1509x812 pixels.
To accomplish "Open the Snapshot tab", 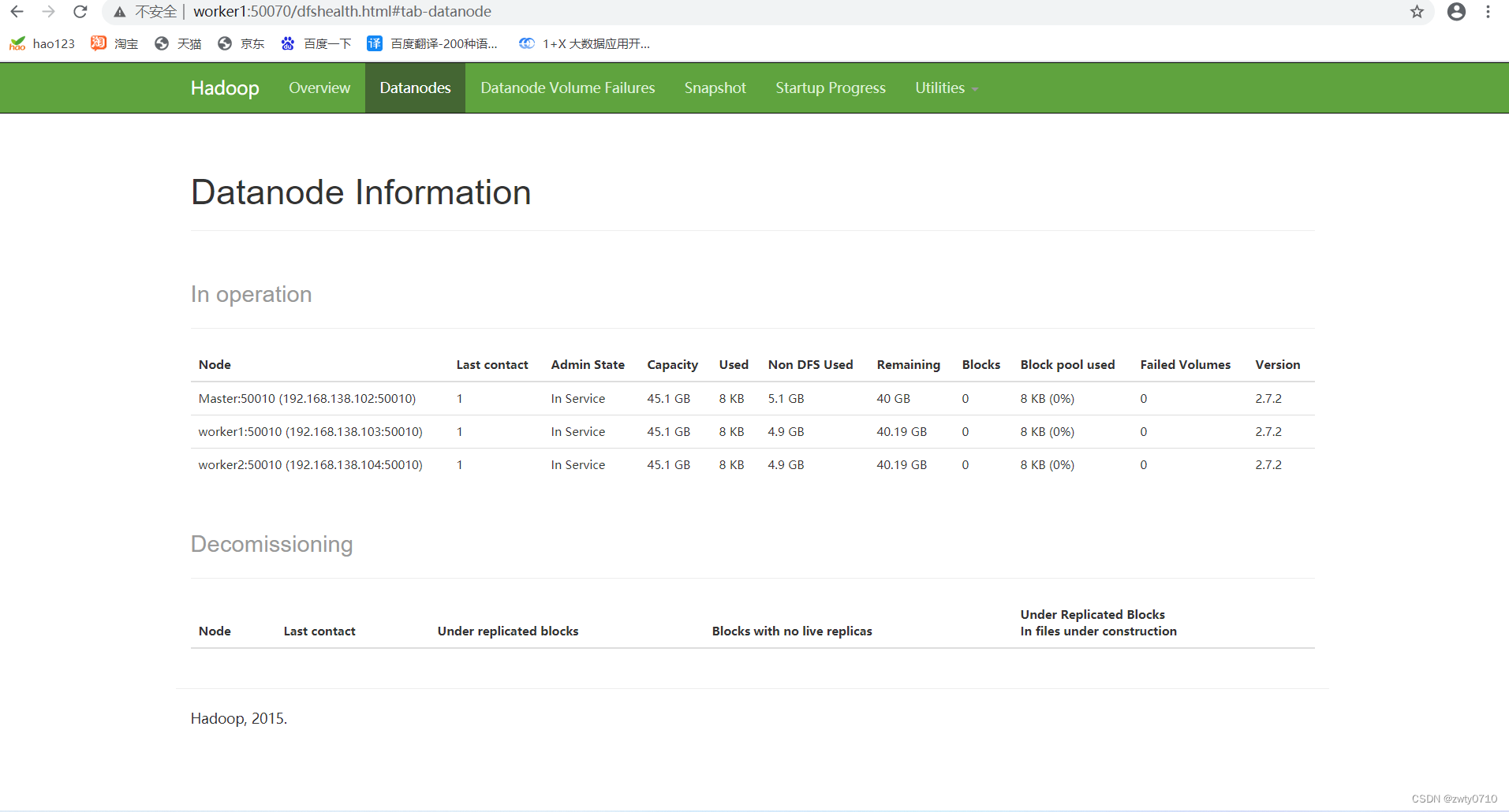I will click(714, 88).
